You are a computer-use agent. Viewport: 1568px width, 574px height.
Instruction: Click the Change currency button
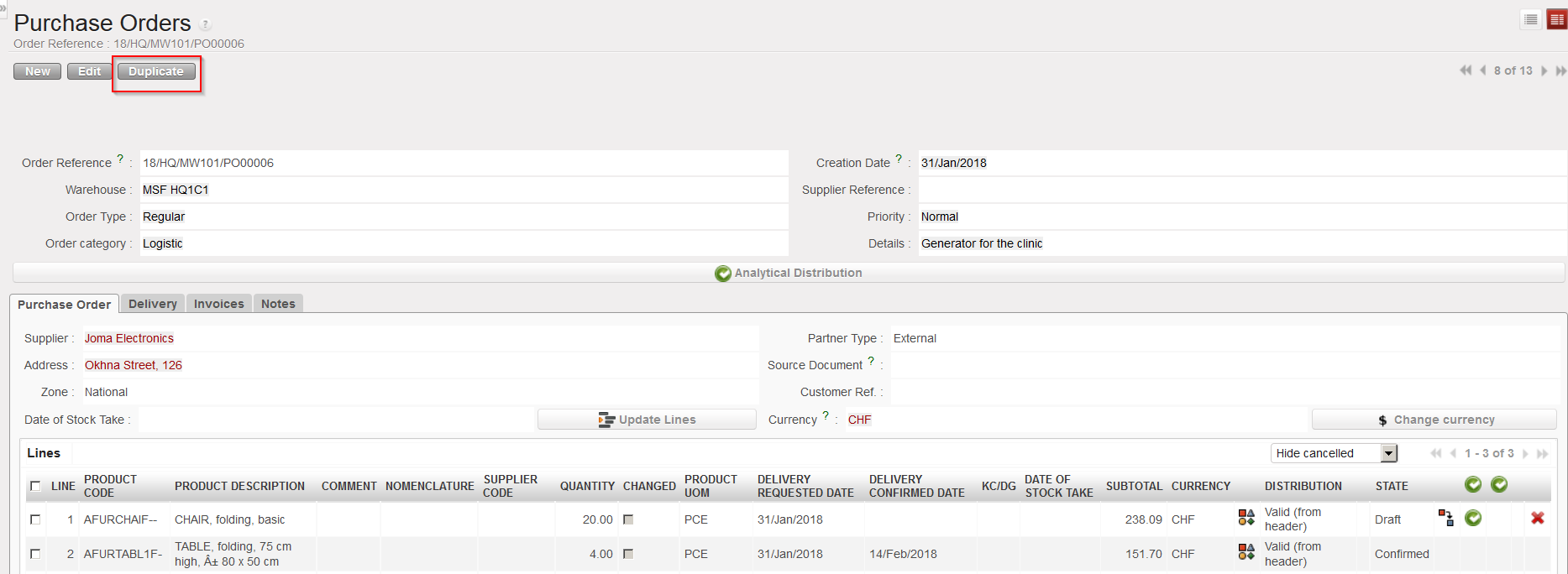point(1434,420)
